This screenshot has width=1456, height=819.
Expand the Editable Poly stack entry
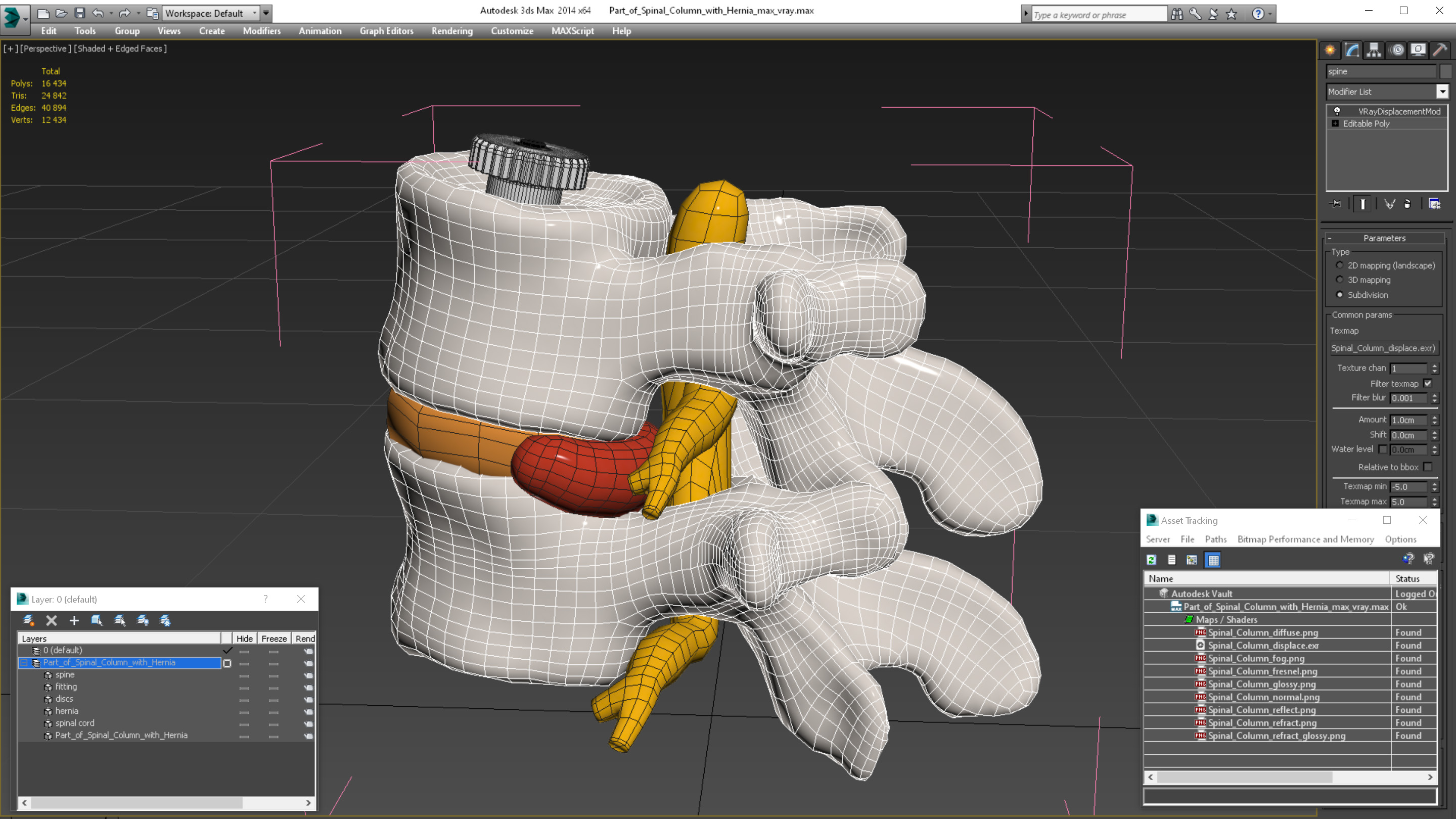1335,123
